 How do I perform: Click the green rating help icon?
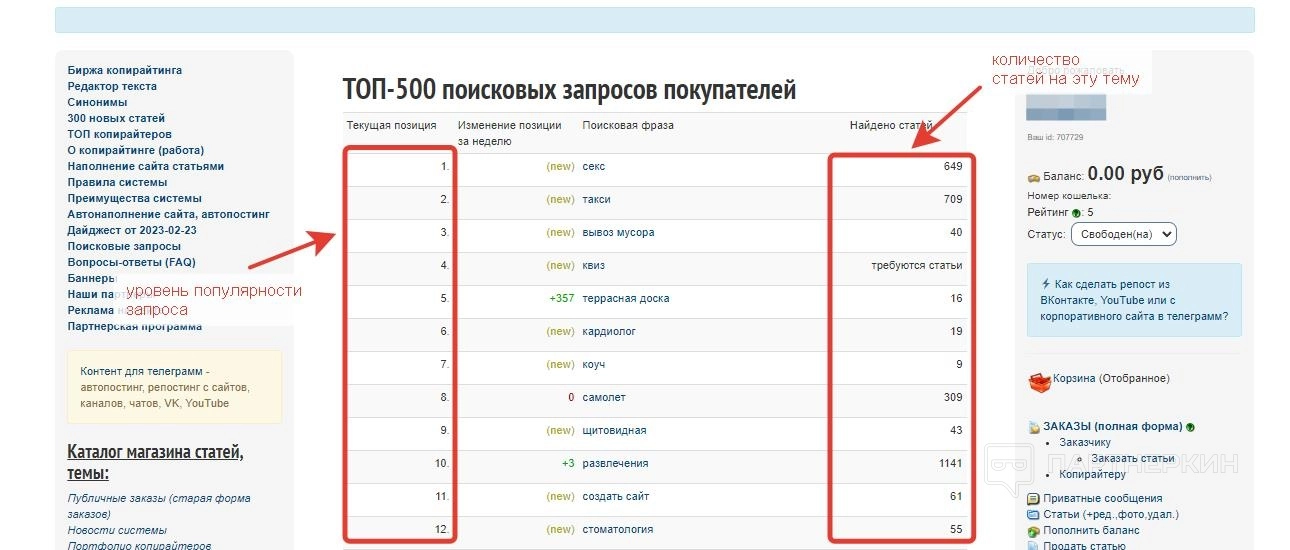pyautogui.click(x=1076, y=213)
